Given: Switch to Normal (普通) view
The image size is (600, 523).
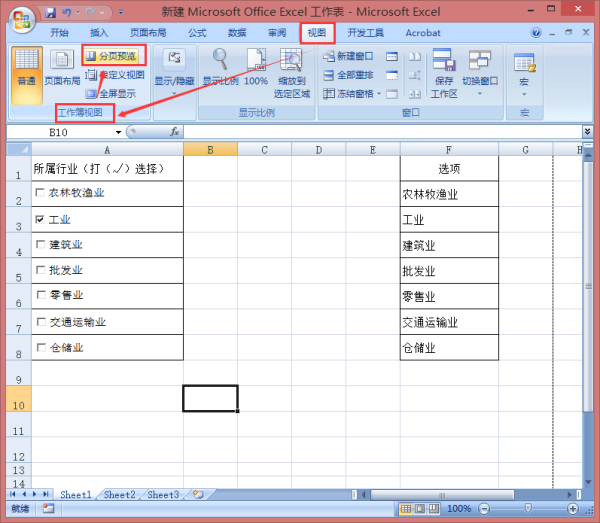Looking at the screenshot, I should coord(26,75).
